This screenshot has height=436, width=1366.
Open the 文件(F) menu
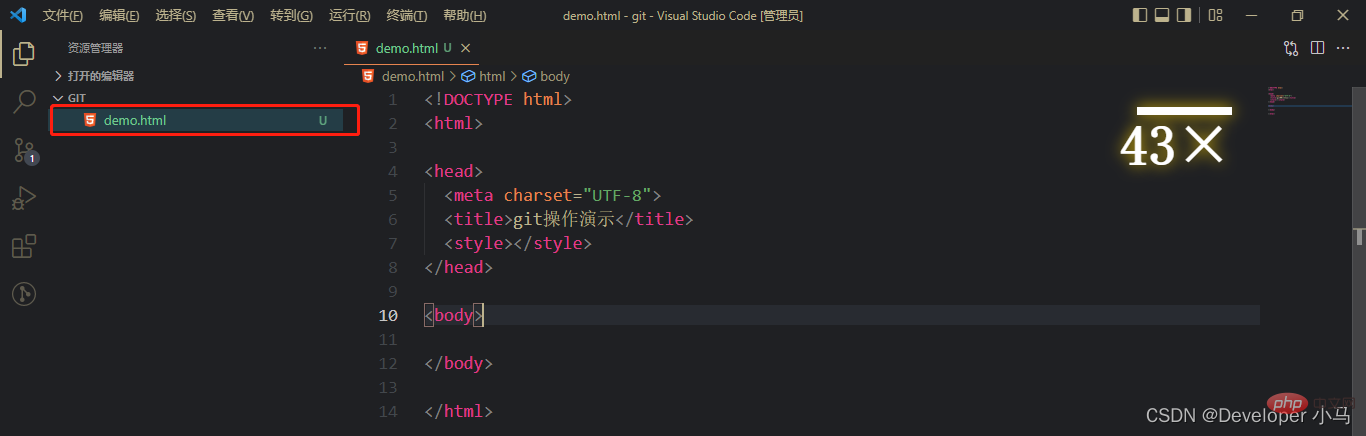coord(63,16)
